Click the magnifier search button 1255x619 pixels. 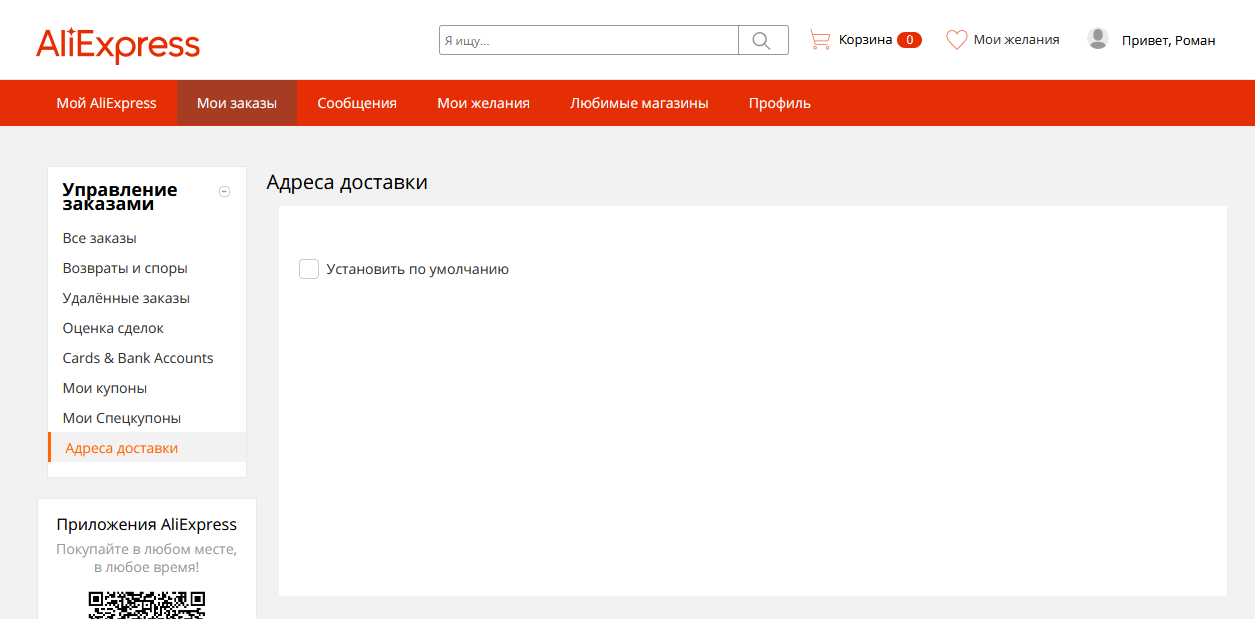tap(763, 40)
